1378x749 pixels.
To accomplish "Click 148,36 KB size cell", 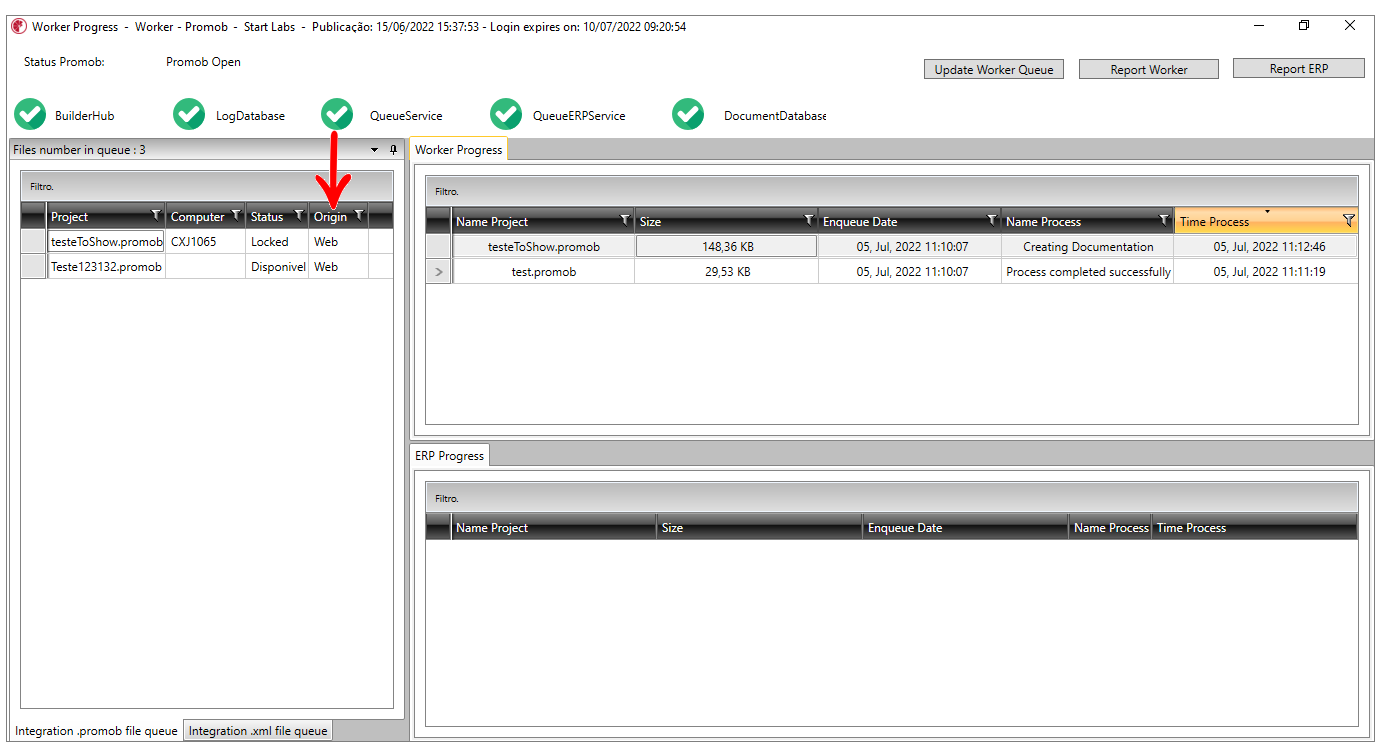I will click(727, 246).
